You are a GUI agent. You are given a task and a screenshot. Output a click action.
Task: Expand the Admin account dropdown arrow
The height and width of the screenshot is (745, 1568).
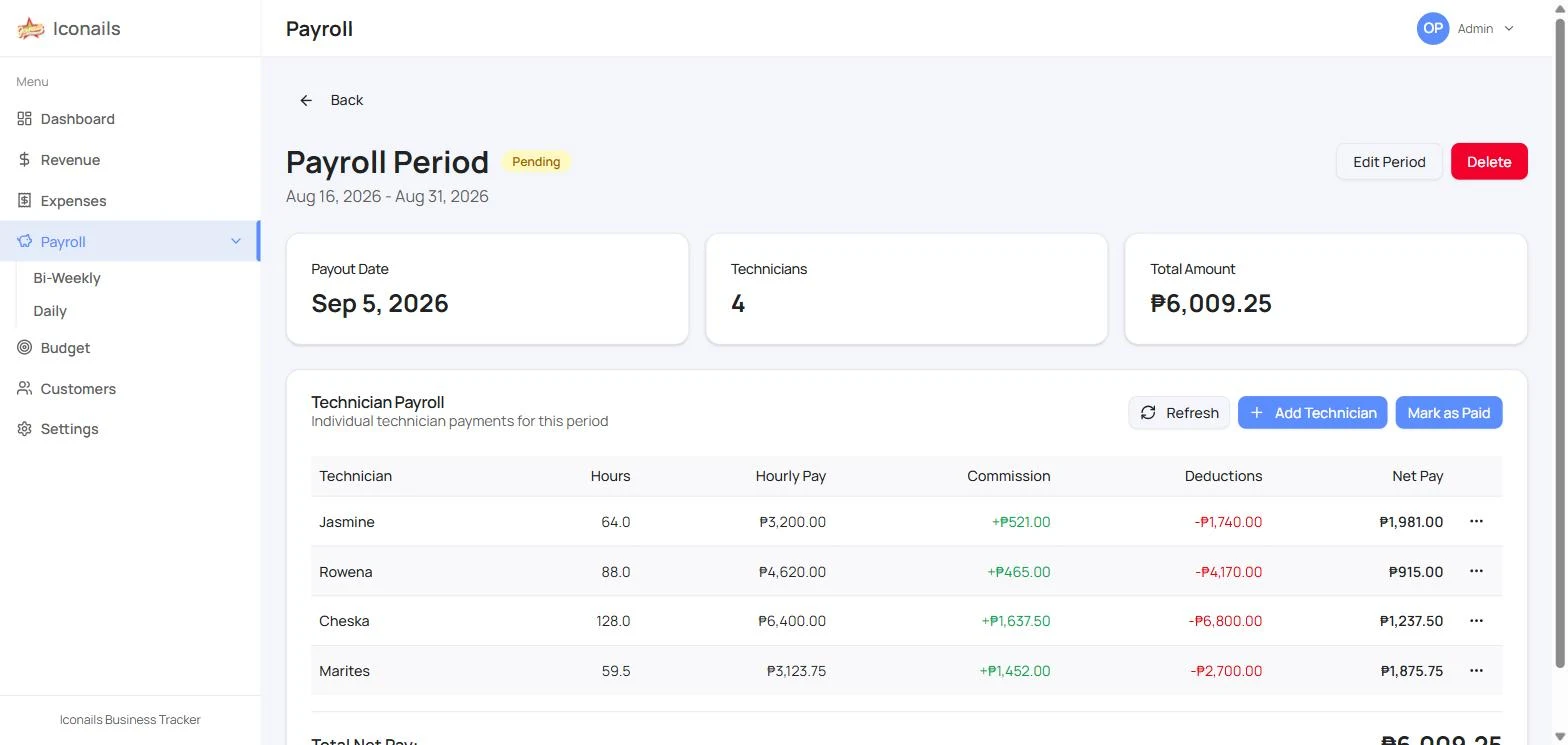coord(1509,28)
